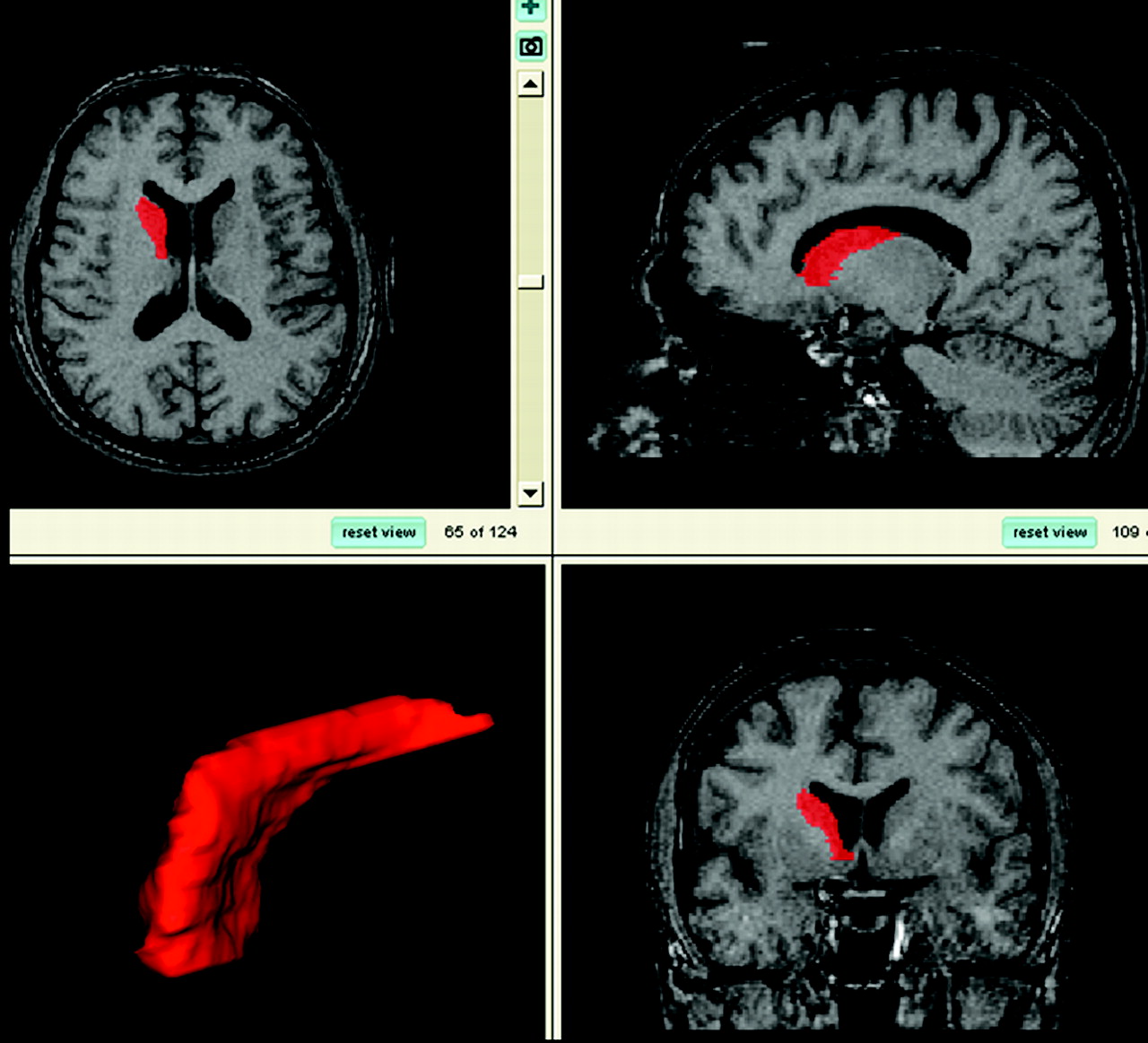Click scrollbar track above the slider thumb
This screenshot has width=1148, height=1043.
tap(531, 184)
